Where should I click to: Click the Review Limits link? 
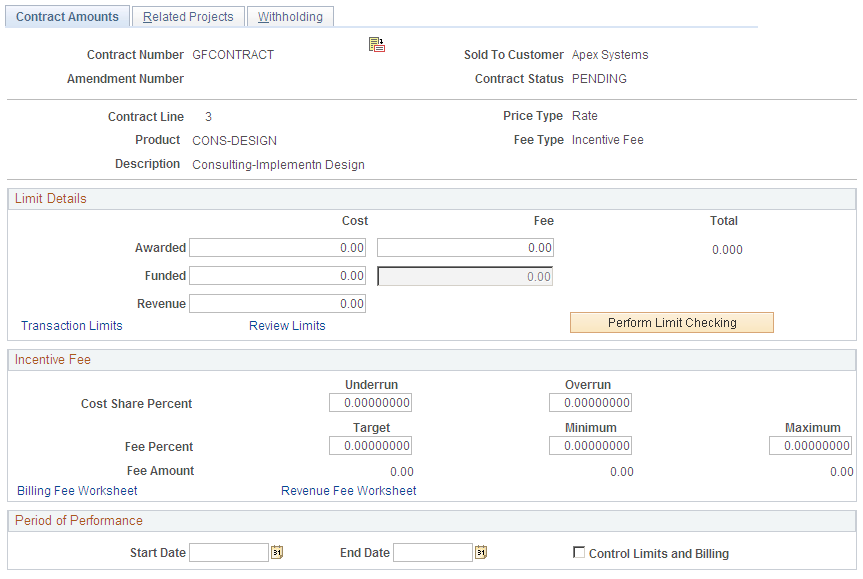[x=287, y=325]
